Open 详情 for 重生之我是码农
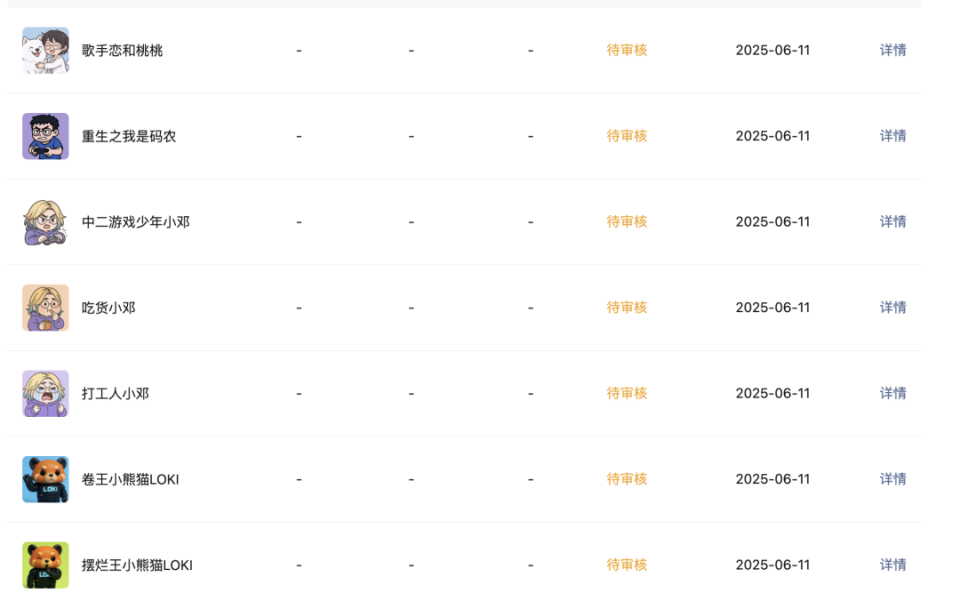This screenshot has height=601, width=960. (893, 136)
